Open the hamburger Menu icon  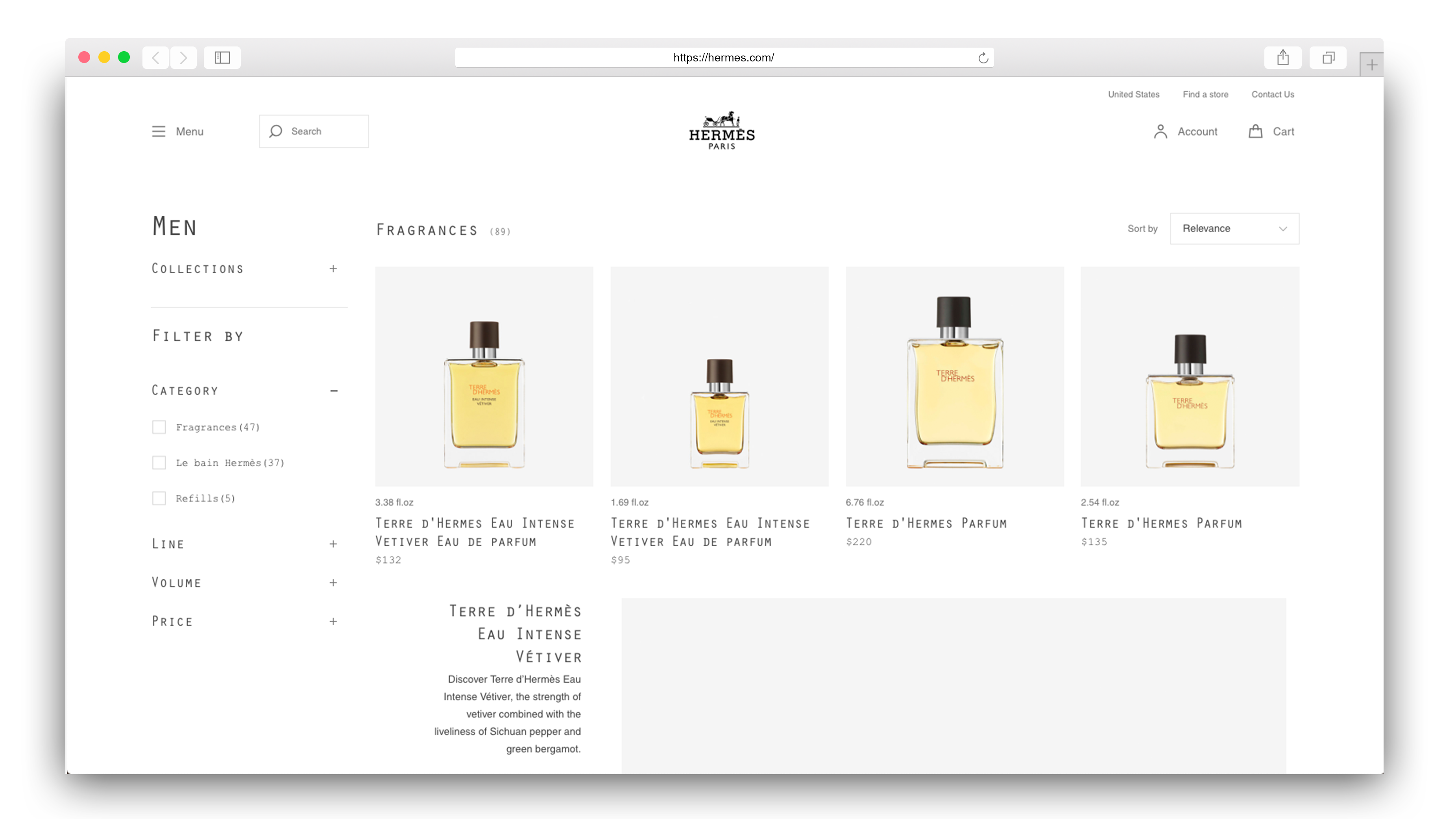tap(158, 131)
